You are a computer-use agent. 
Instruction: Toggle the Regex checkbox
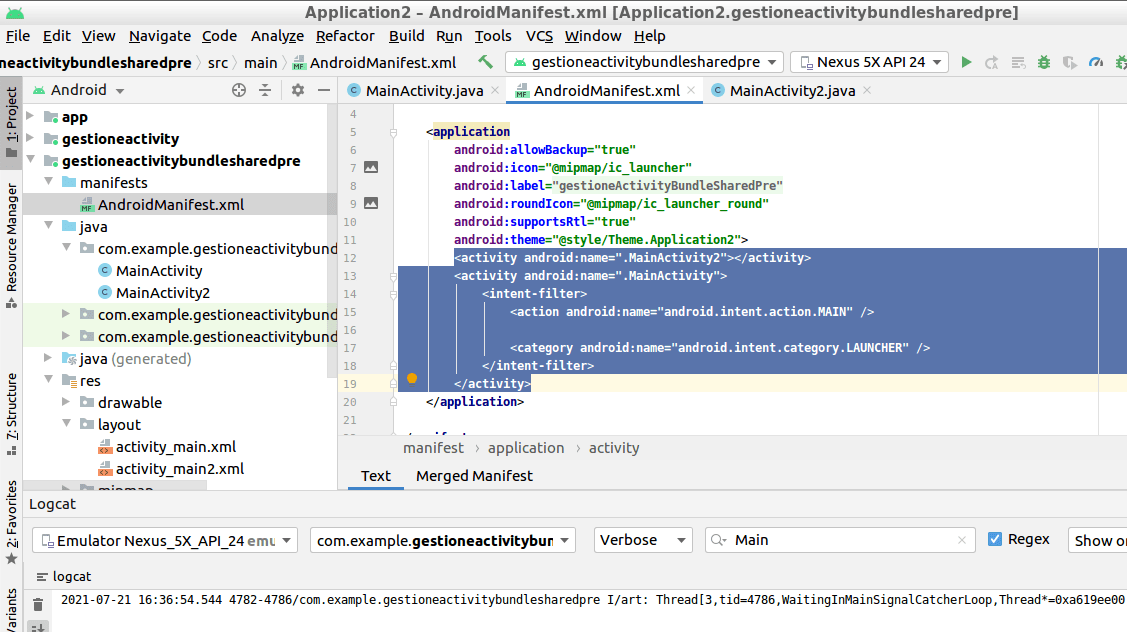tap(995, 539)
